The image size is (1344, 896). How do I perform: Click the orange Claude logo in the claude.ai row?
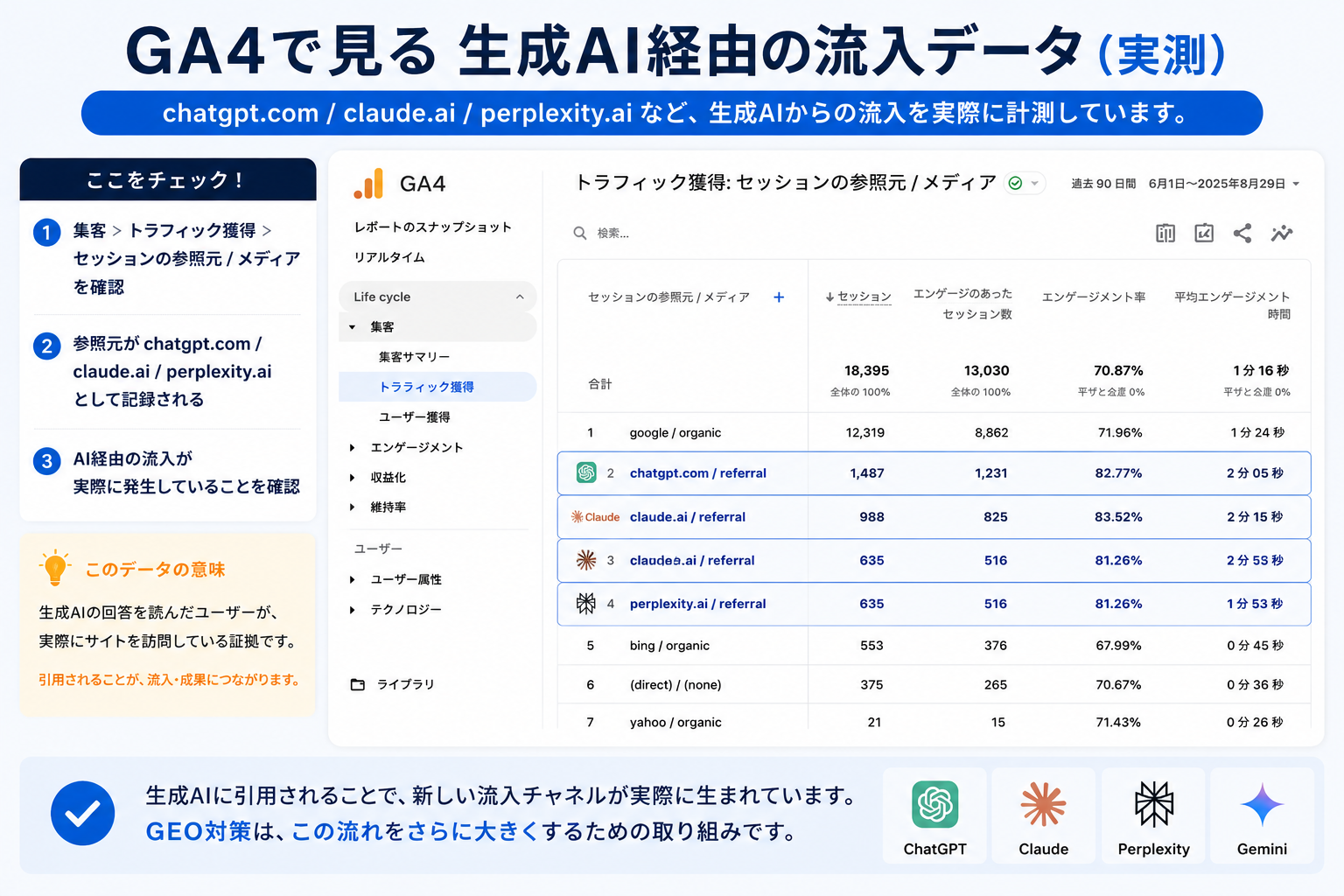coord(595,517)
